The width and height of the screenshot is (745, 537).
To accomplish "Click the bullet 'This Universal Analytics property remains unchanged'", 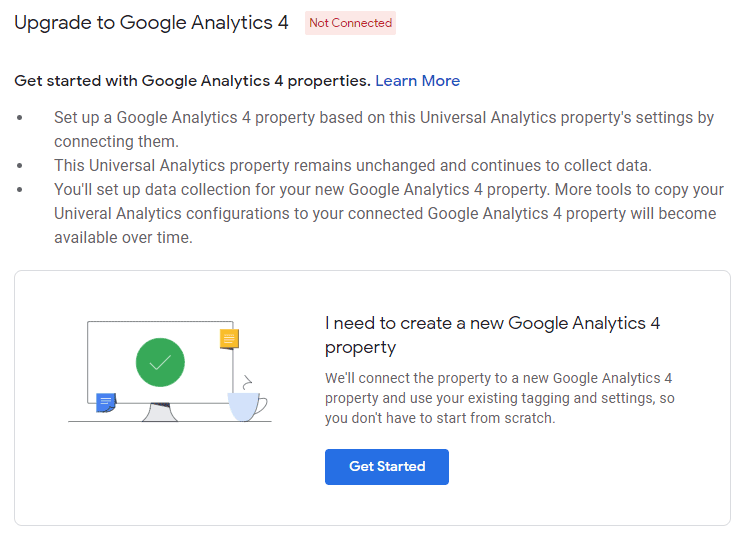I will (x=353, y=165).
